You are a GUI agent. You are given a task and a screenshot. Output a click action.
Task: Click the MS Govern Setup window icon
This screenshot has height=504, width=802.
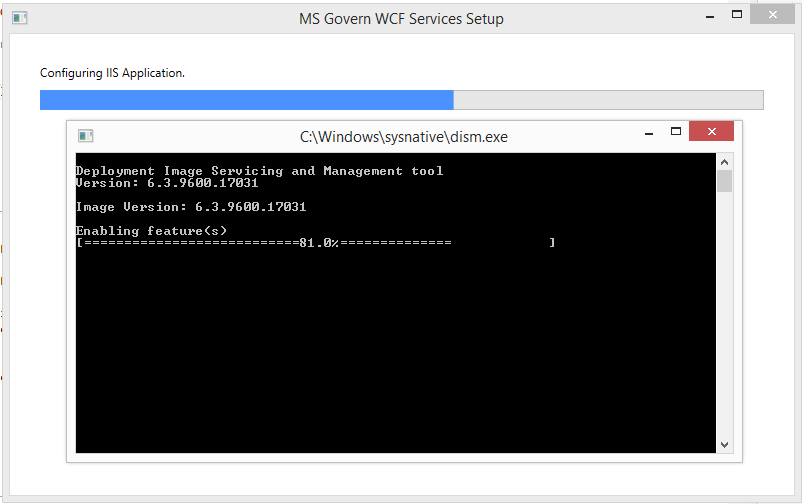click(x=18, y=18)
